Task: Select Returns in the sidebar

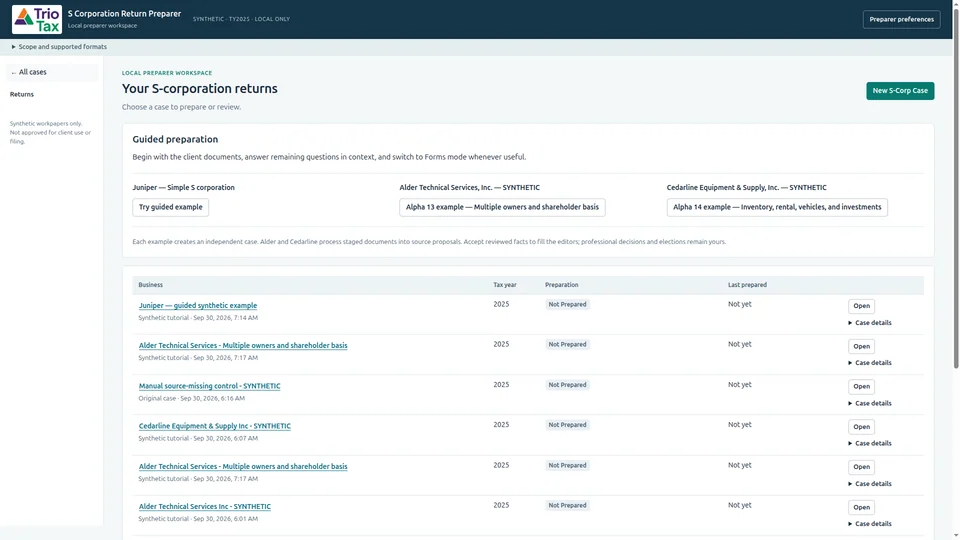Action: (22, 94)
